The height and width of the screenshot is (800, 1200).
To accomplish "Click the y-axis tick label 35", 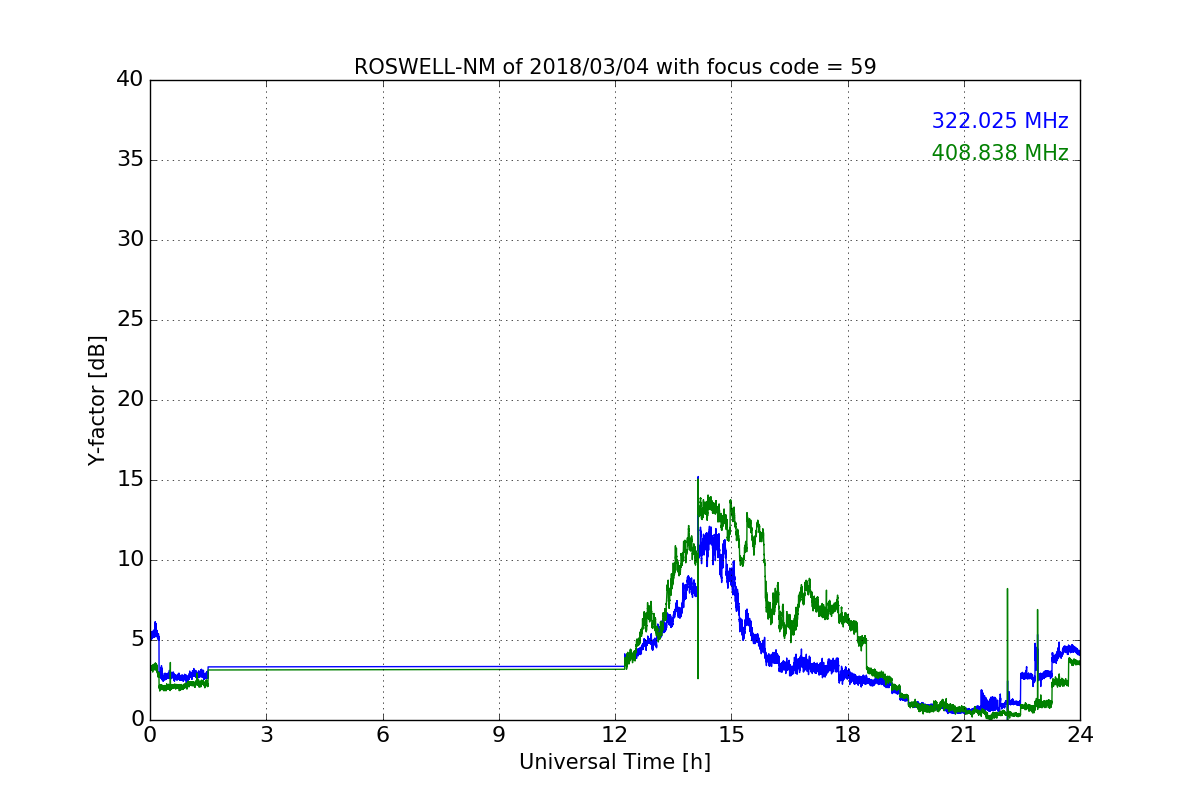I will click(x=130, y=160).
